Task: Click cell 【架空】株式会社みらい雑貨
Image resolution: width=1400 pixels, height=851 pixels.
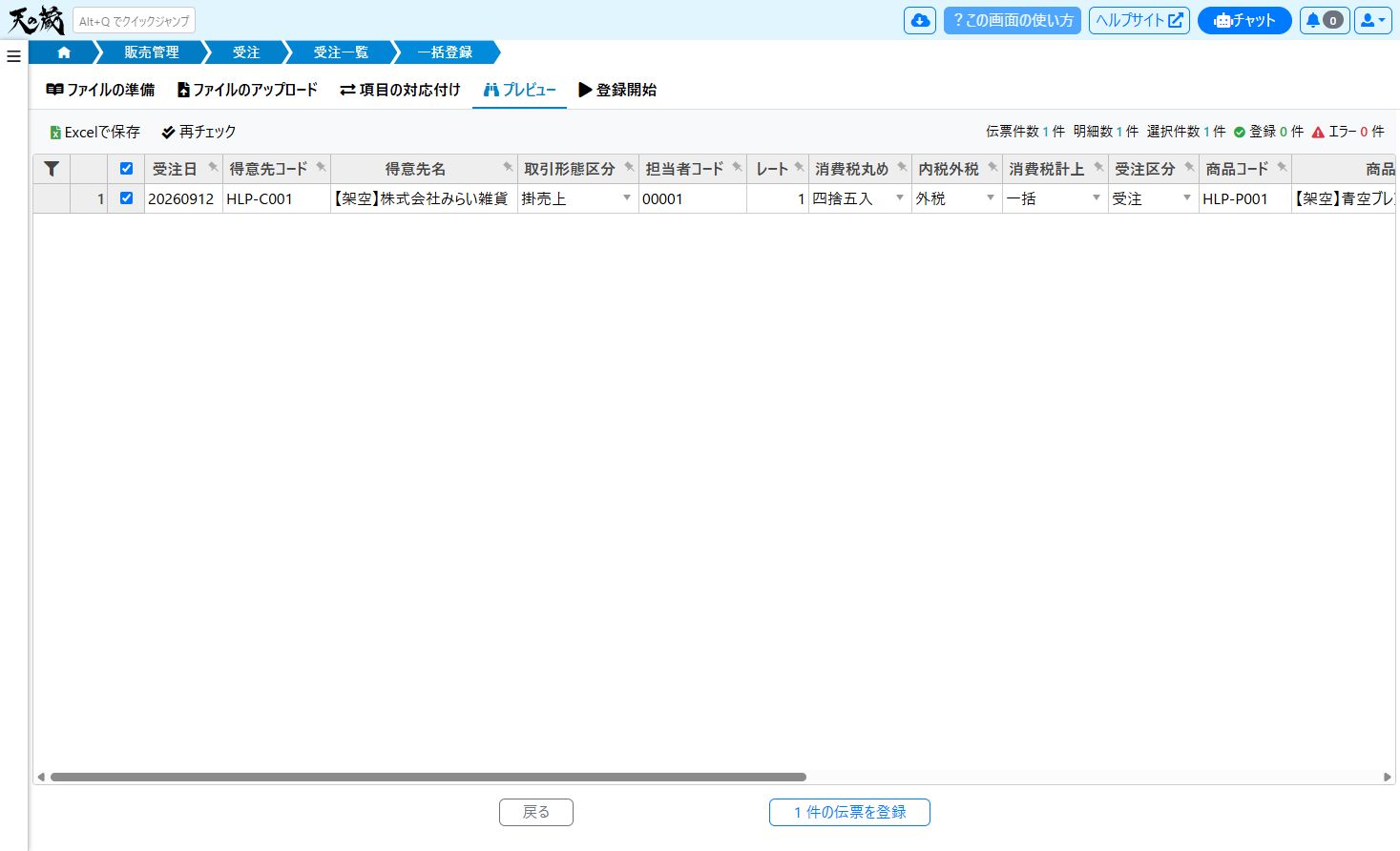Action: click(424, 198)
